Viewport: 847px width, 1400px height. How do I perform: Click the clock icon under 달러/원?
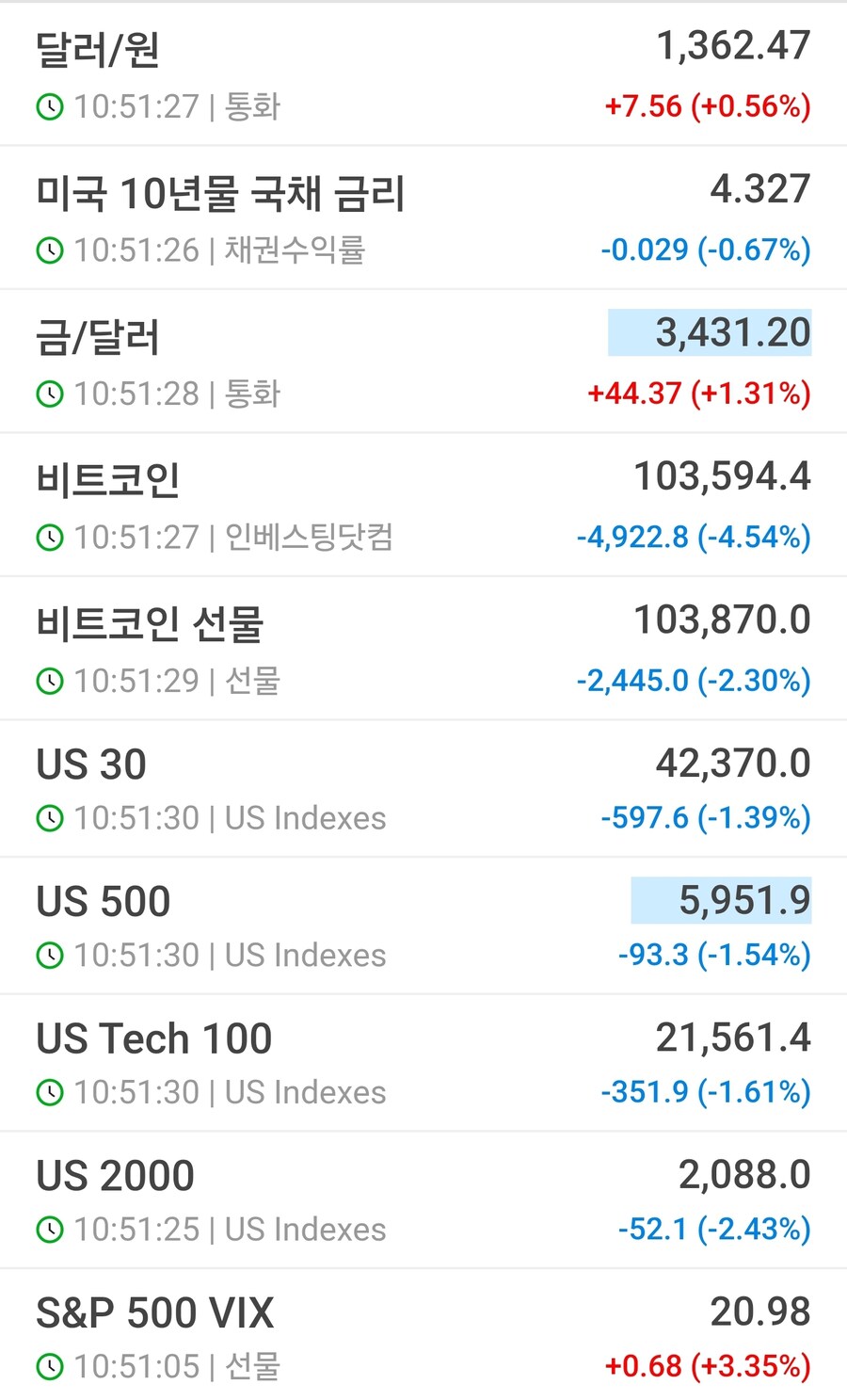[49, 107]
